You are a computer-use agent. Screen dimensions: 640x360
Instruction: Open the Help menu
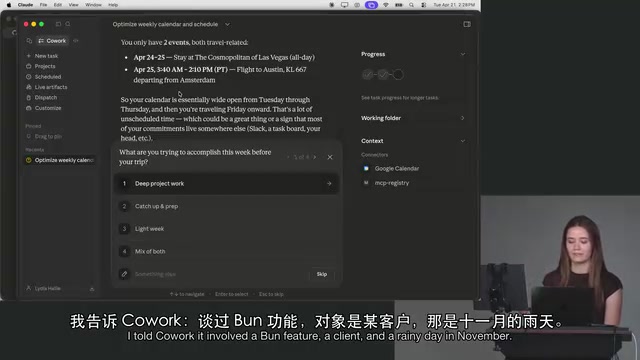(113, 5)
